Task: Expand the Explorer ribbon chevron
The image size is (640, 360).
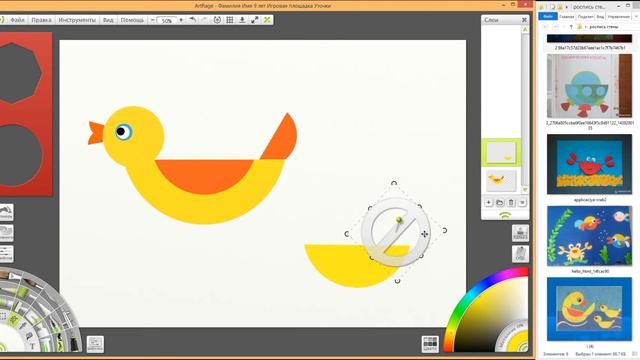Action: click(x=636, y=17)
